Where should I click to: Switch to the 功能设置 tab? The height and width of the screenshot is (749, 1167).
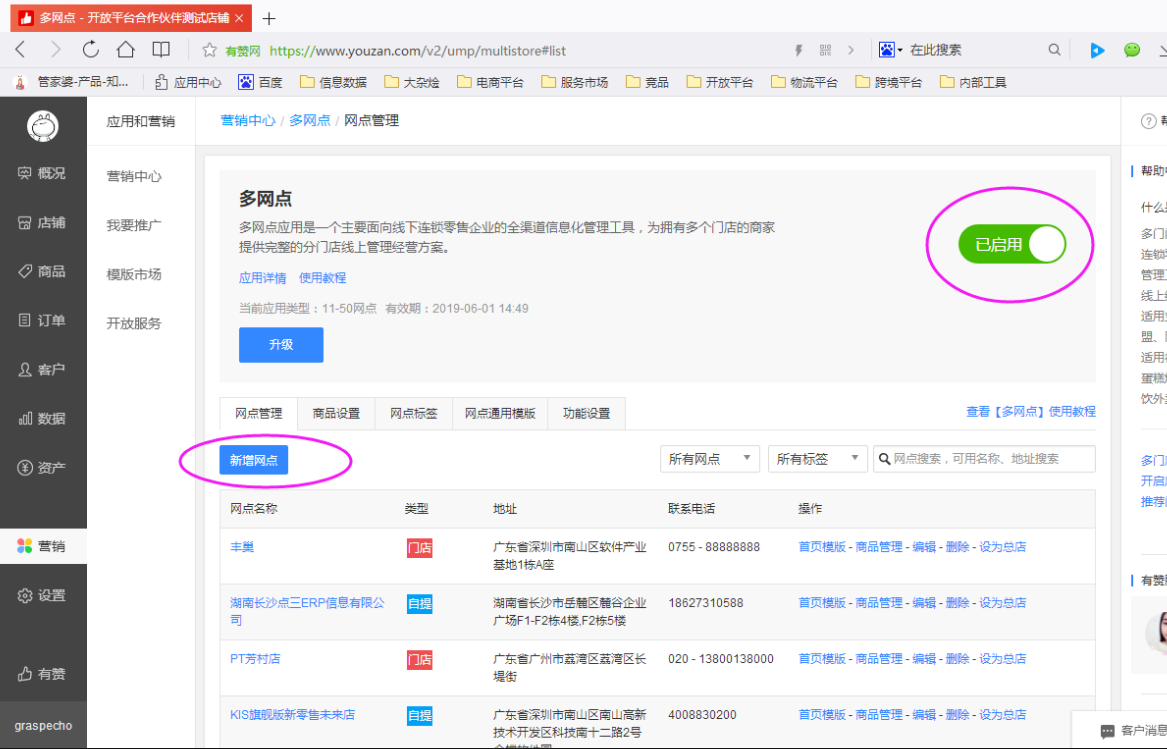coord(586,413)
